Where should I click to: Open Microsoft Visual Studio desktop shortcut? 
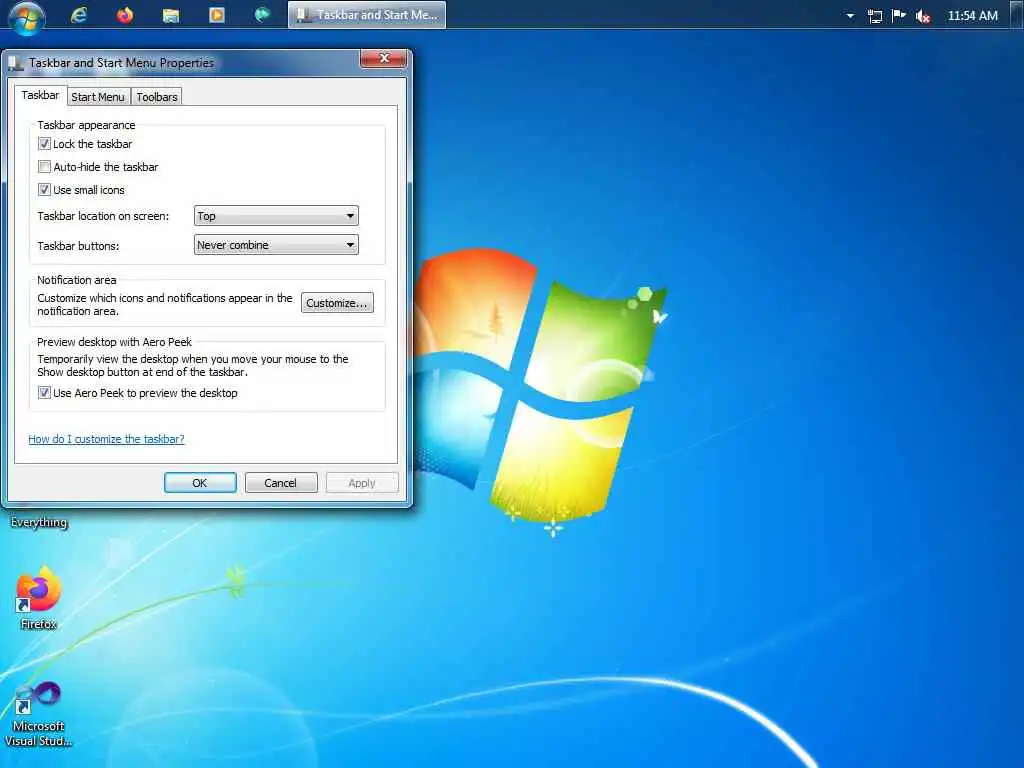click(39, 714)
